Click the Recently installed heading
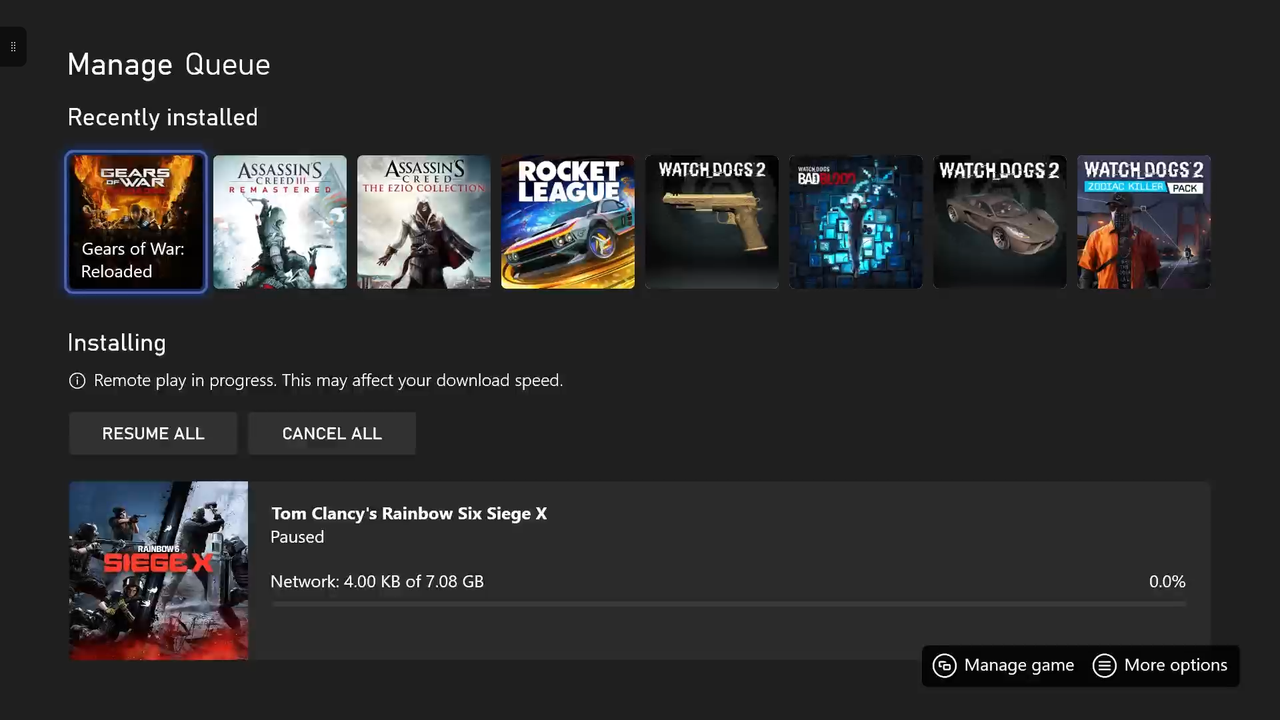The width and height of the screenshot is (1280, 720). (163, 117)
